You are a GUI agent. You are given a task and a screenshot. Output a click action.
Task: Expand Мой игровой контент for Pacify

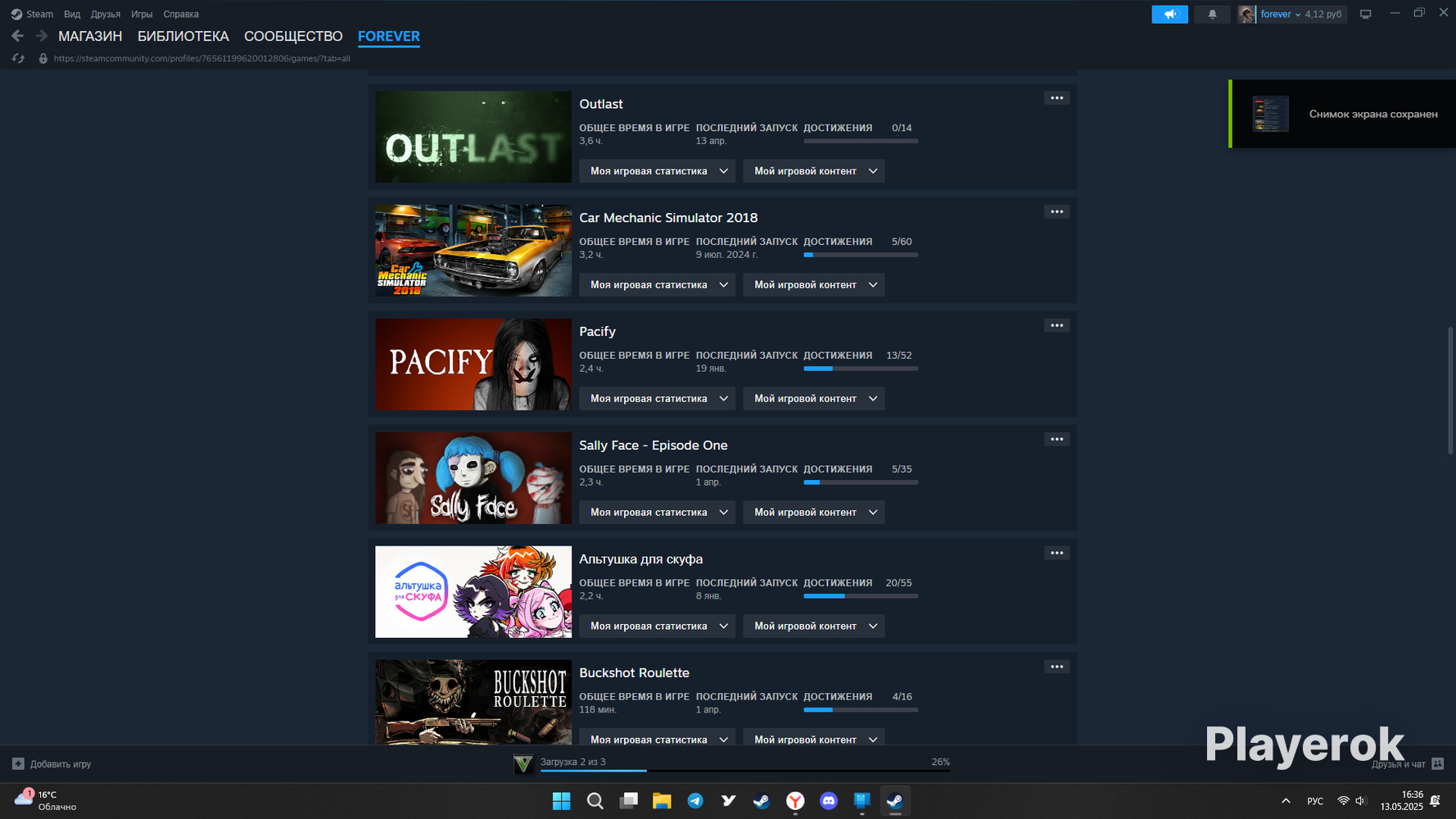click(814, 399)
